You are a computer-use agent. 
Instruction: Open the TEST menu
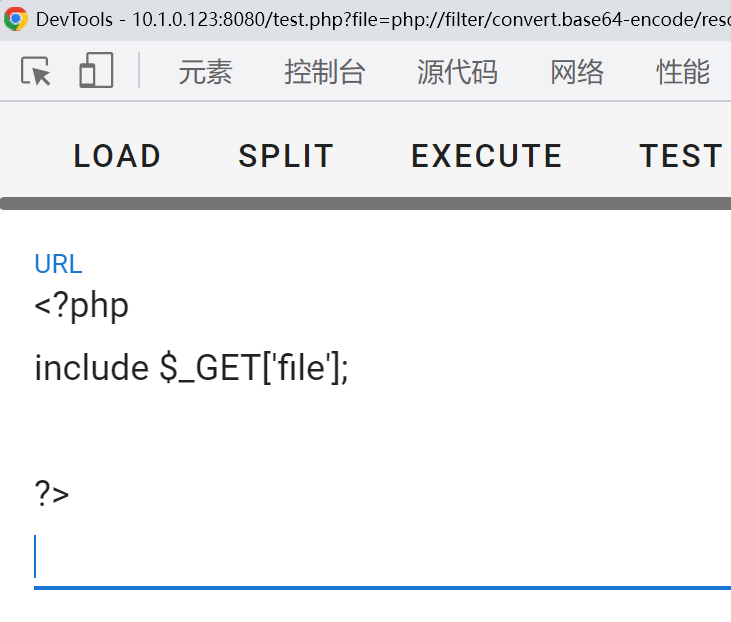[x=681, y=156]
